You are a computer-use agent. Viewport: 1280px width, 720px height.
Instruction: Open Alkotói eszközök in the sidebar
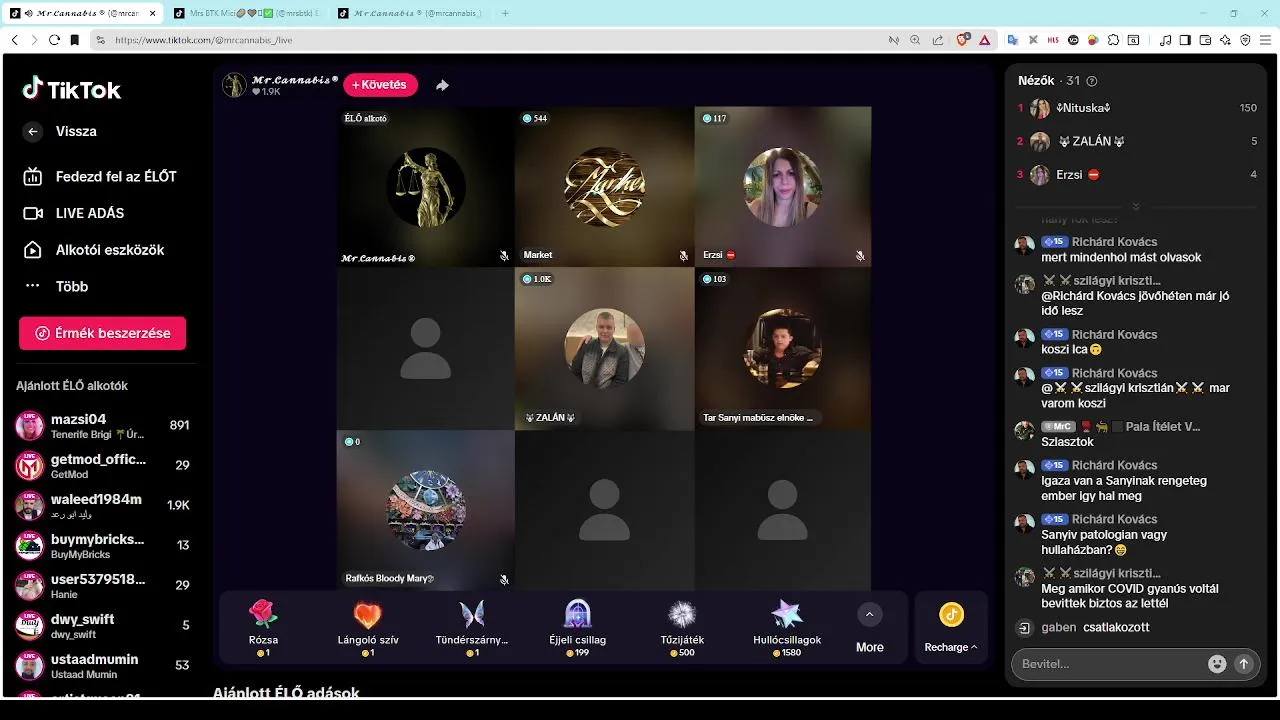[x=94, y=250]
